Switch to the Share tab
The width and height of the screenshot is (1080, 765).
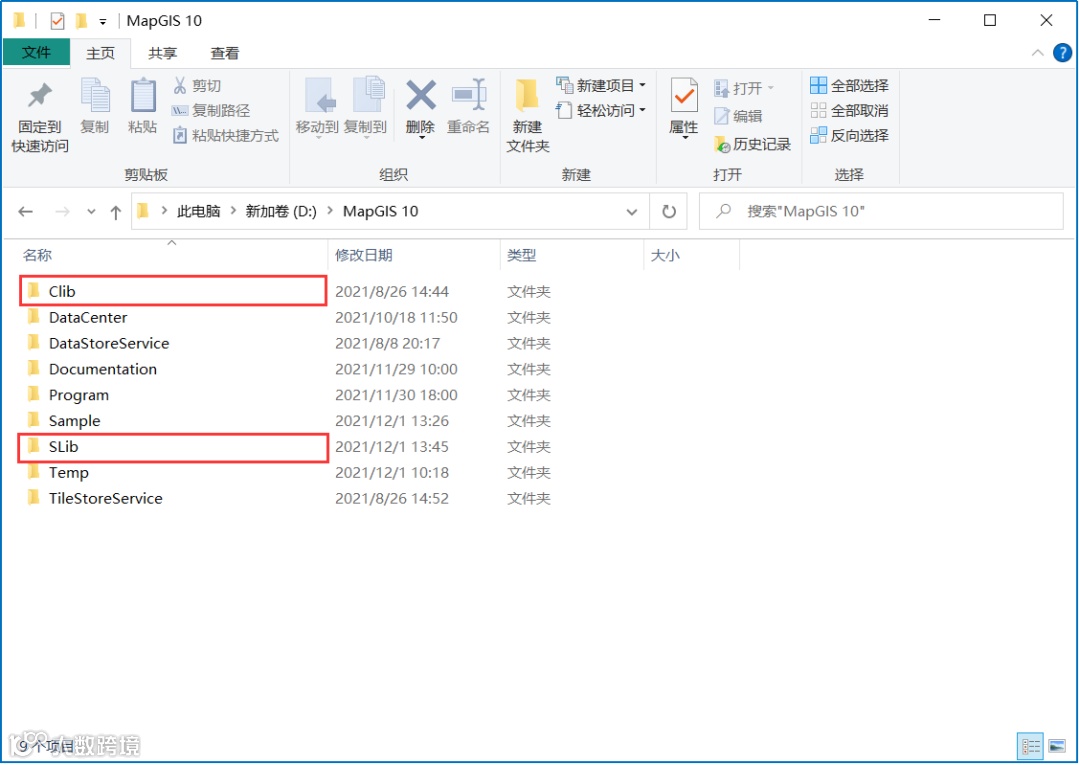pos(163,53)
